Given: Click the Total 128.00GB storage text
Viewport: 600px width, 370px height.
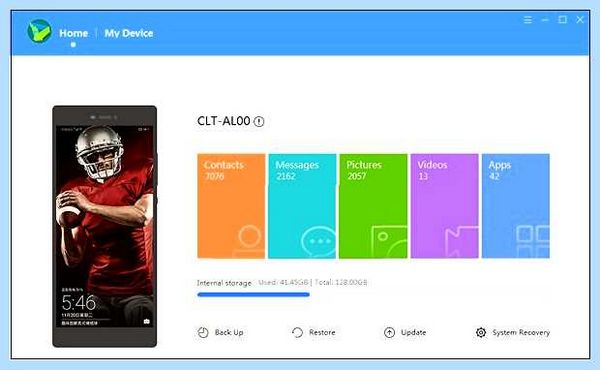Looking at the screenshot, I should (341, 282).
